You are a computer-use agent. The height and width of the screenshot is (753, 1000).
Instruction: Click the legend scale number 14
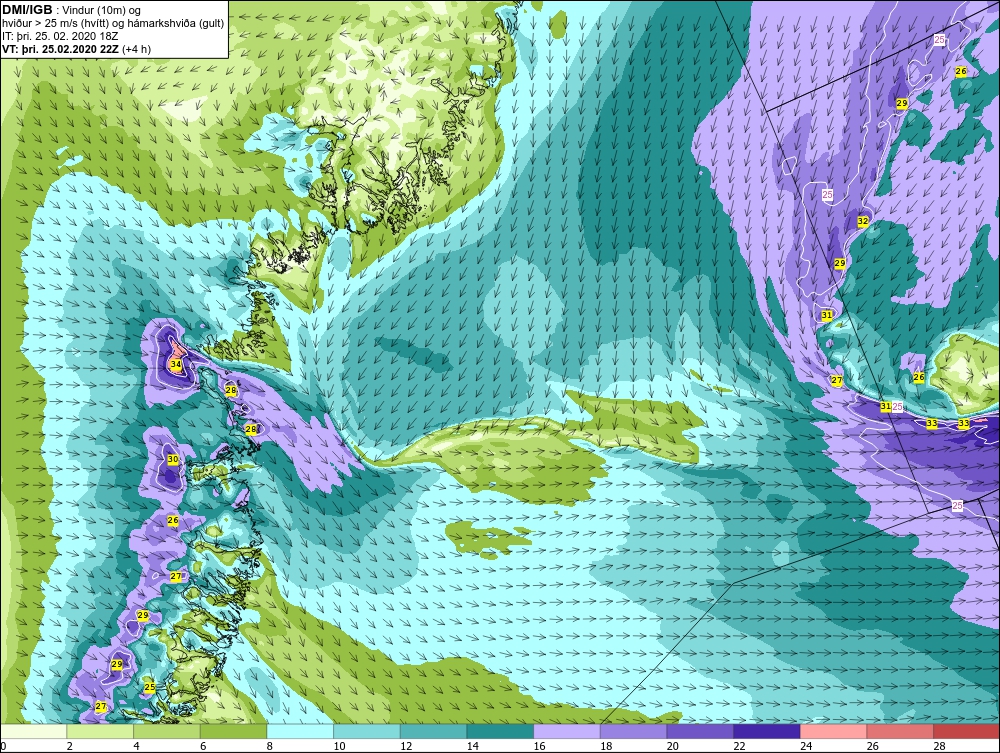click(x=473, y=746)
